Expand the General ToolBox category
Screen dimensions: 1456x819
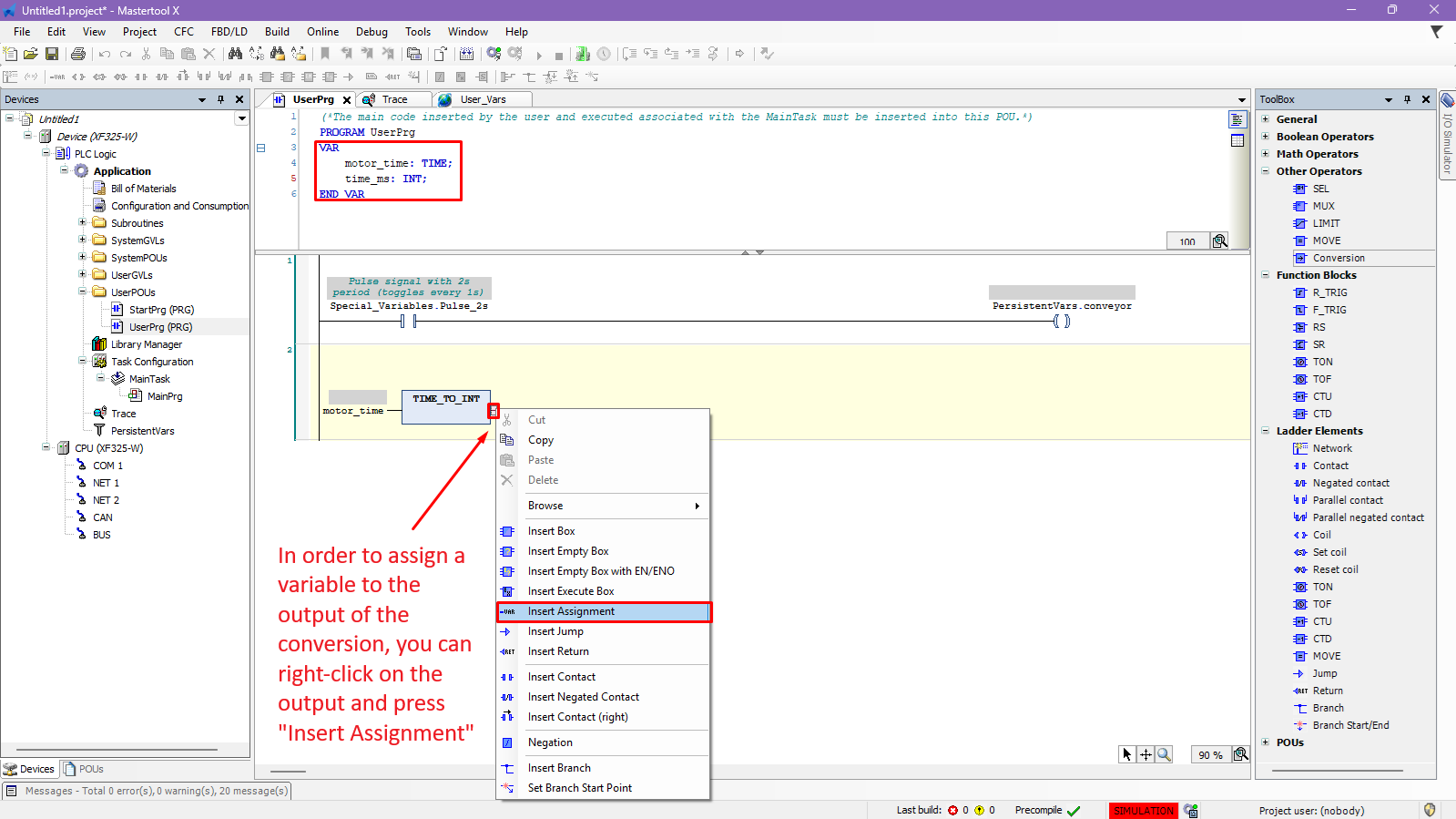pyautogui.click(x=1266, y=119)
